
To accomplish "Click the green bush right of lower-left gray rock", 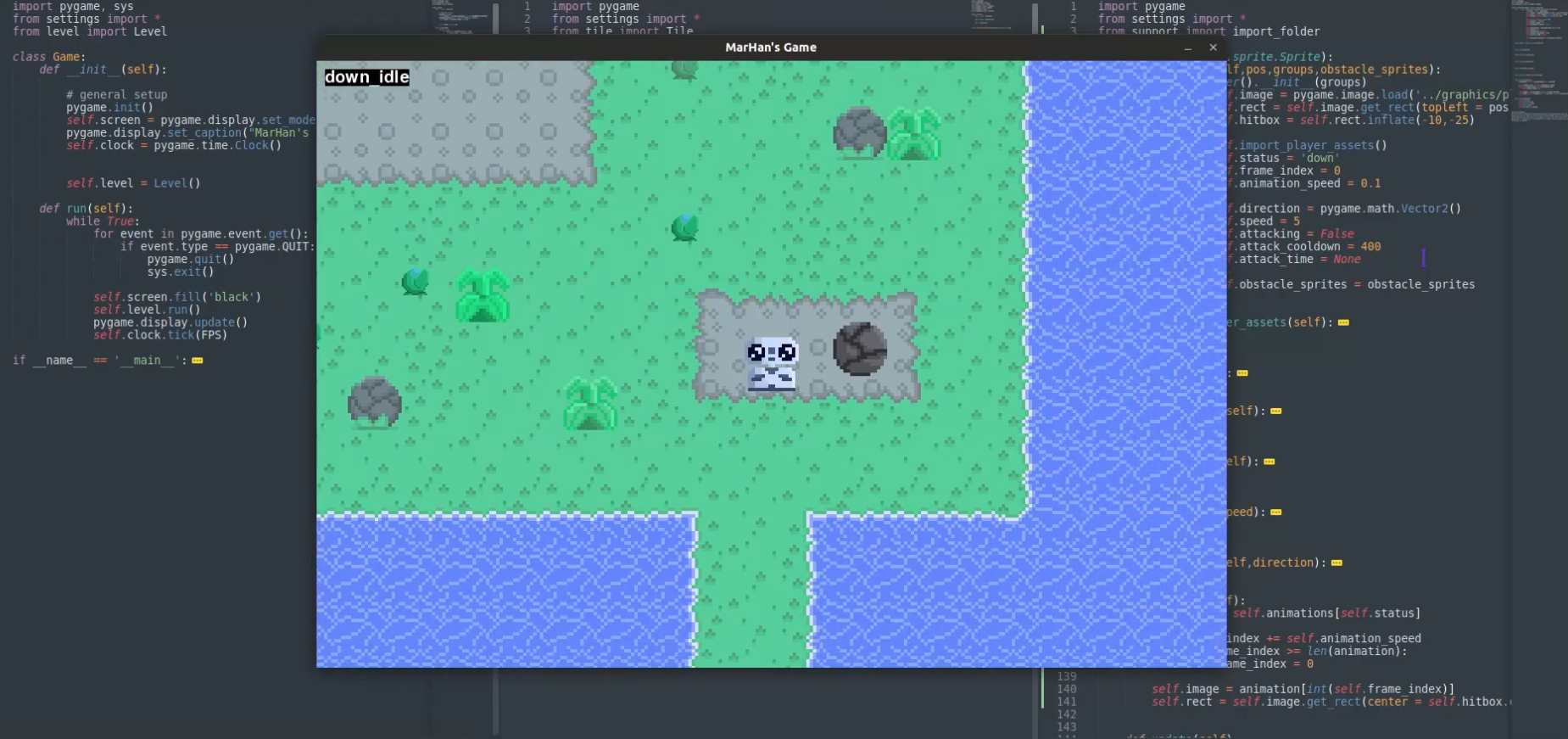I will click(x=590, y=404).
